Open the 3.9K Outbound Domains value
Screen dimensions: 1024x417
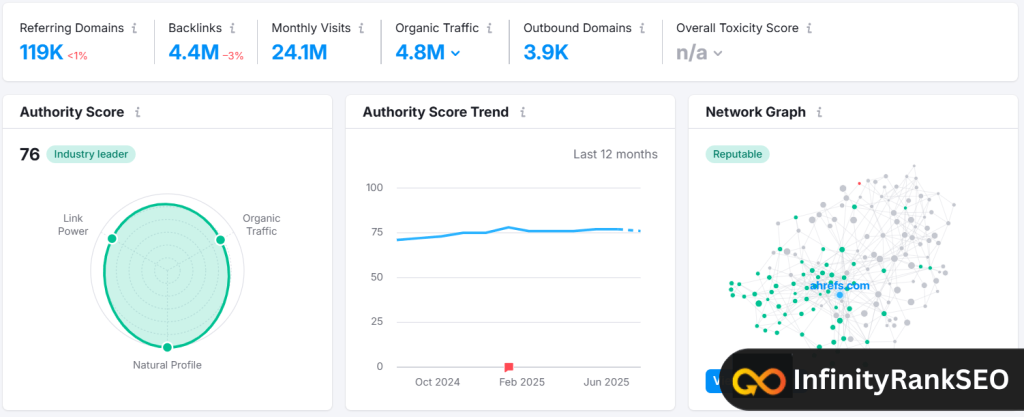(546, 53)
